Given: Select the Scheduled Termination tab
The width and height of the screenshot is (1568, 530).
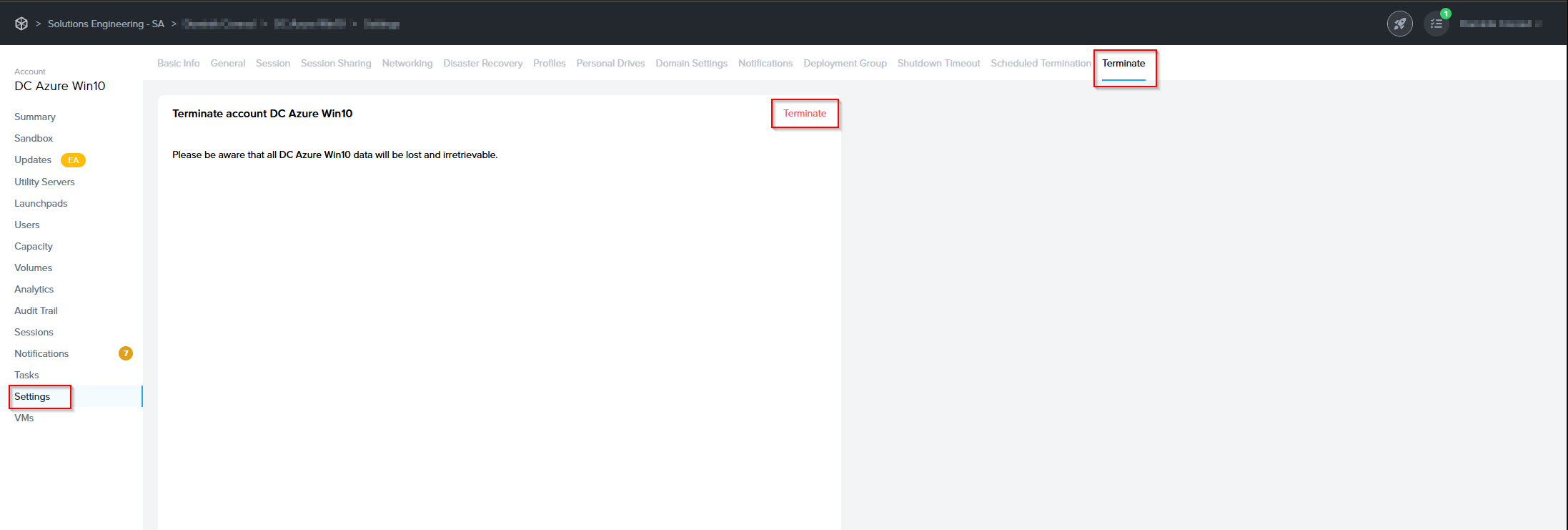Looking at the screenshot, I should [1041, 63].
